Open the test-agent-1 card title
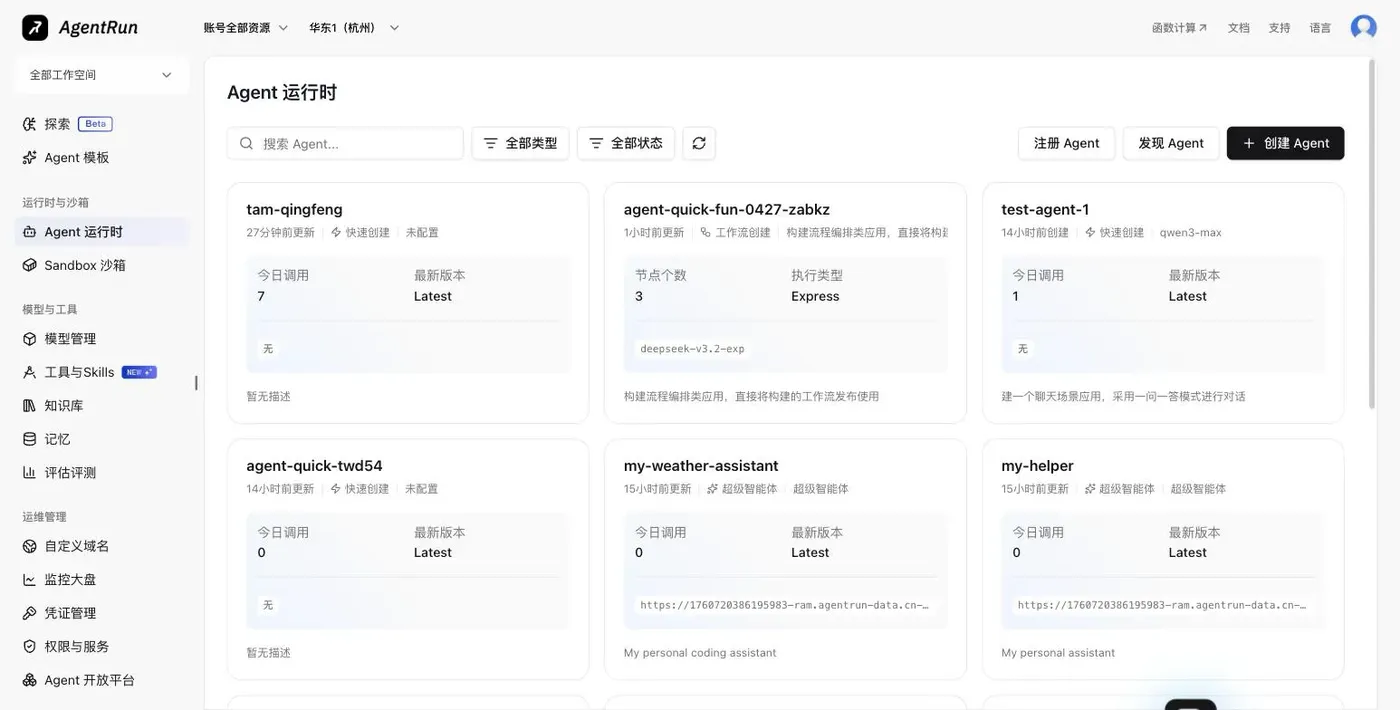The width and height of the screenshot is (1400, 710). 1045,209
